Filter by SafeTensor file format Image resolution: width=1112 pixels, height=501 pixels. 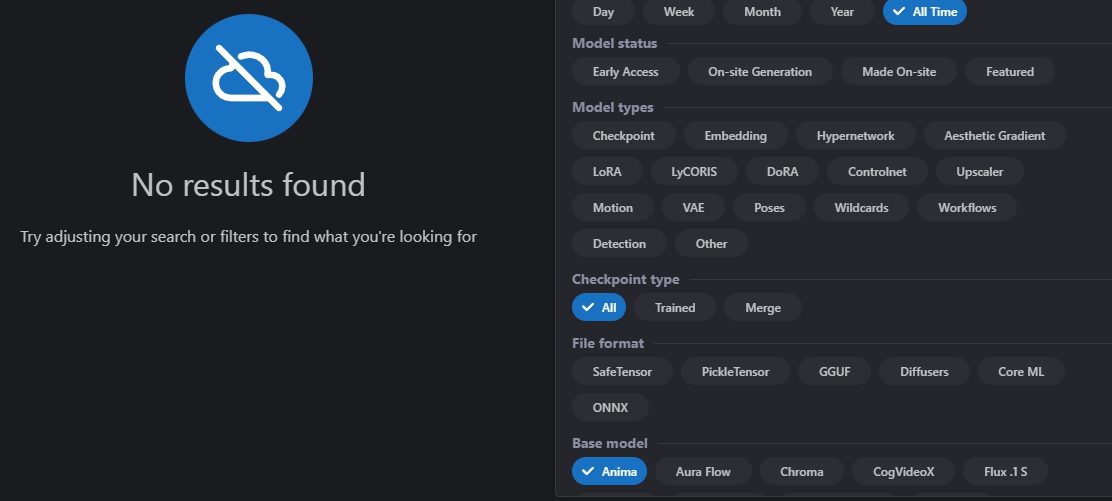tap(622, 371)
